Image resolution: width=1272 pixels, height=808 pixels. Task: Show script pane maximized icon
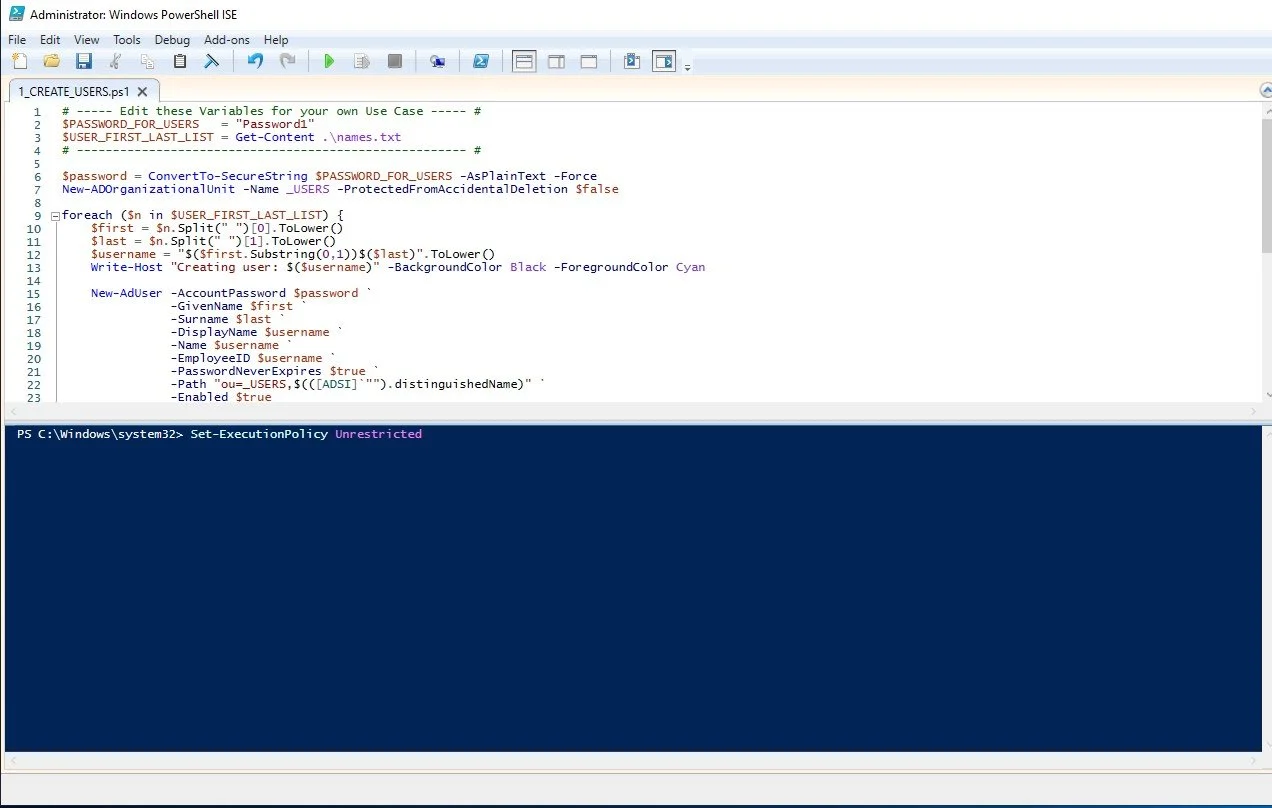[589, 62]
